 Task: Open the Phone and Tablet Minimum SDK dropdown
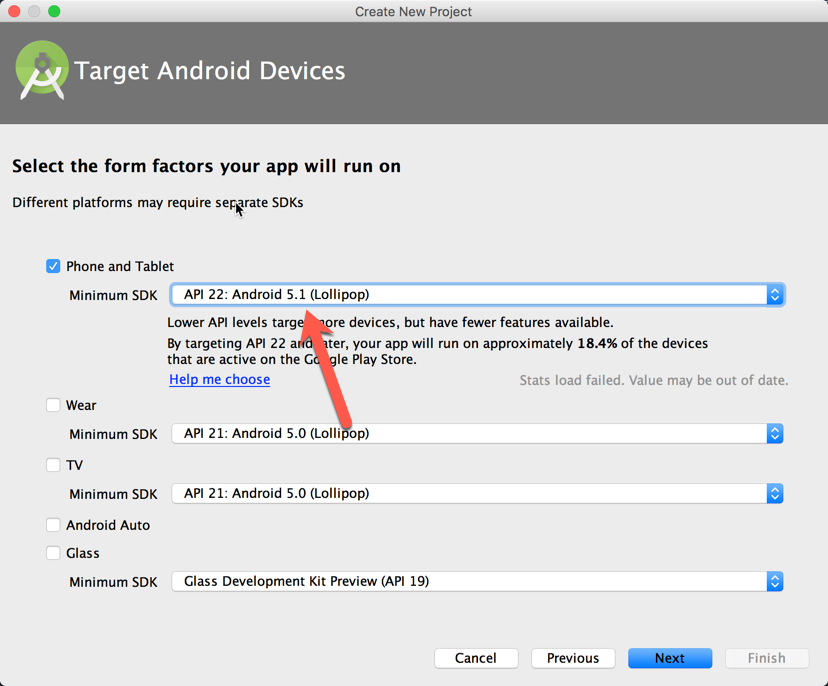pyautogui.click(x=477, y=295)
